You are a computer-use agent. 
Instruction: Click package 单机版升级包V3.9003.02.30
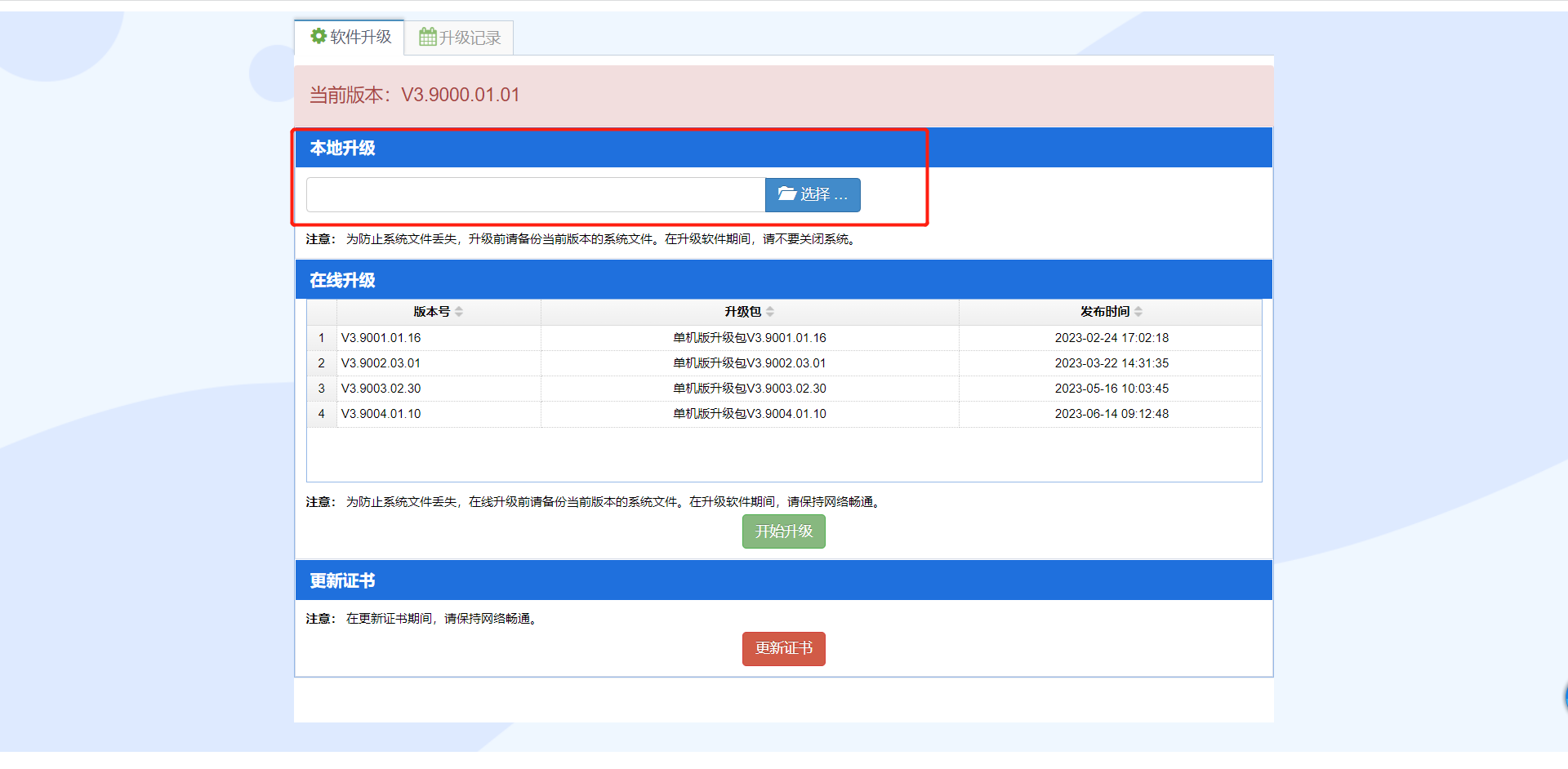point(750,389)
